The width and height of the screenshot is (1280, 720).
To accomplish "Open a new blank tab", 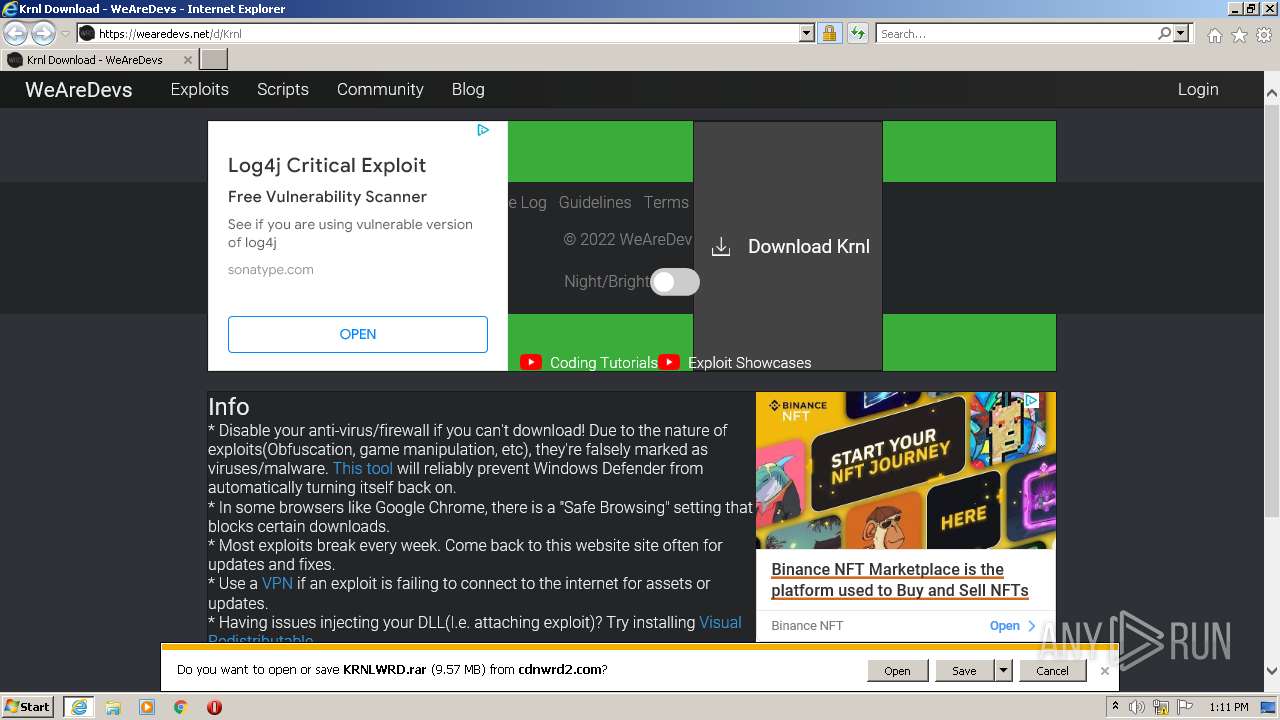I will pos(214,60).
